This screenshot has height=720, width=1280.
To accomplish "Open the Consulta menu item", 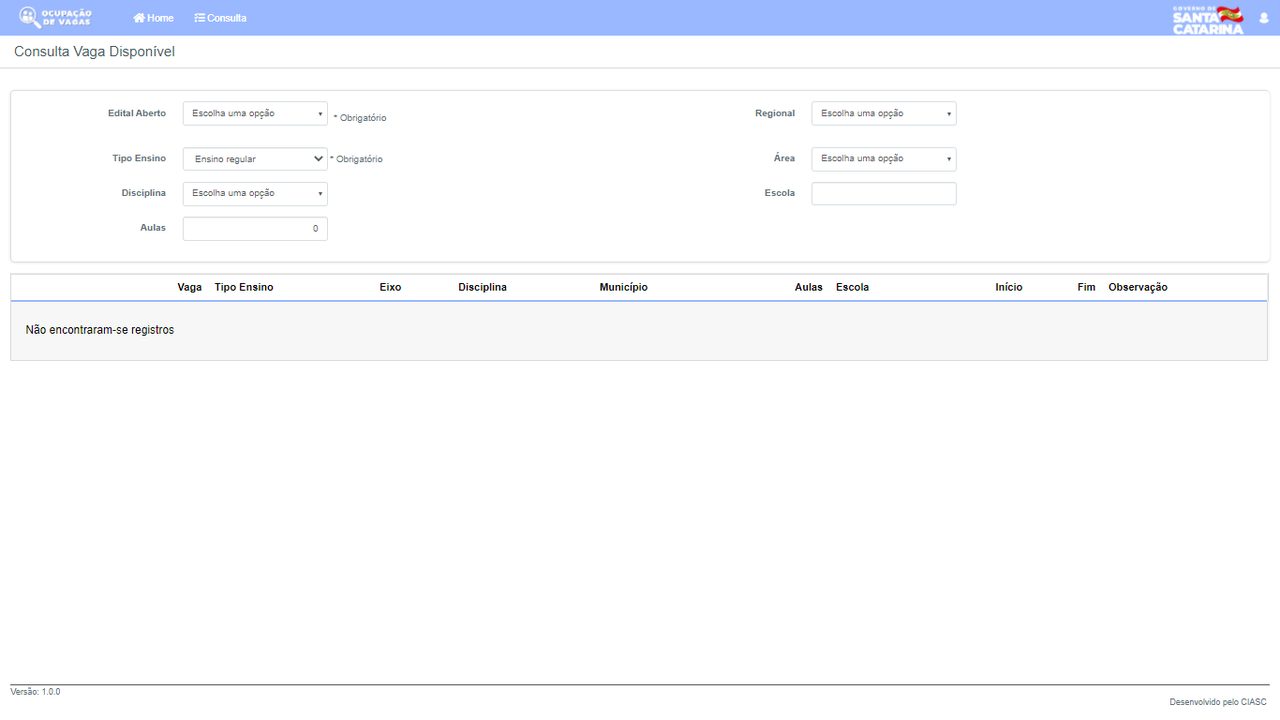I will (x=220, y=18).
